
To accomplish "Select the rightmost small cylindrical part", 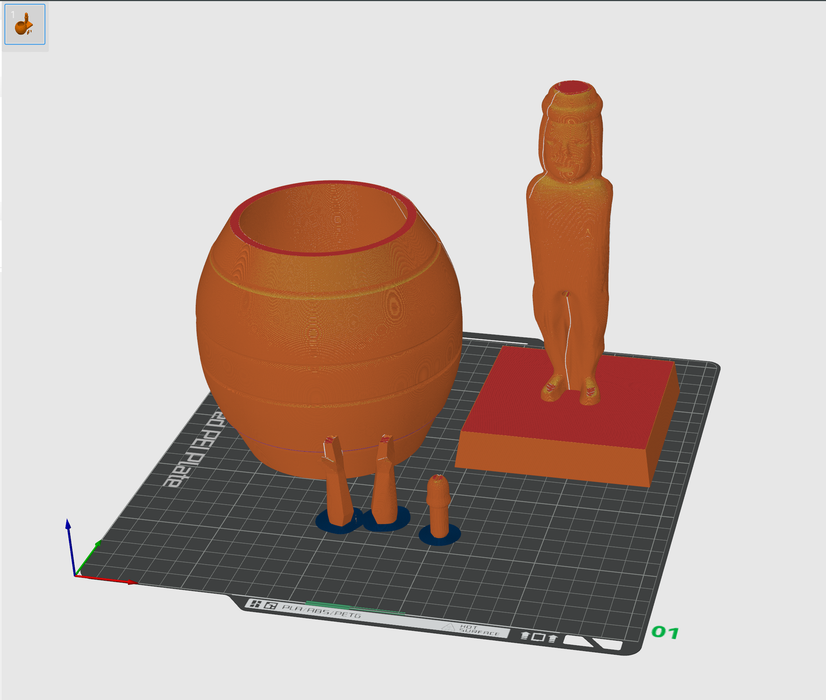I will point(437,503).
